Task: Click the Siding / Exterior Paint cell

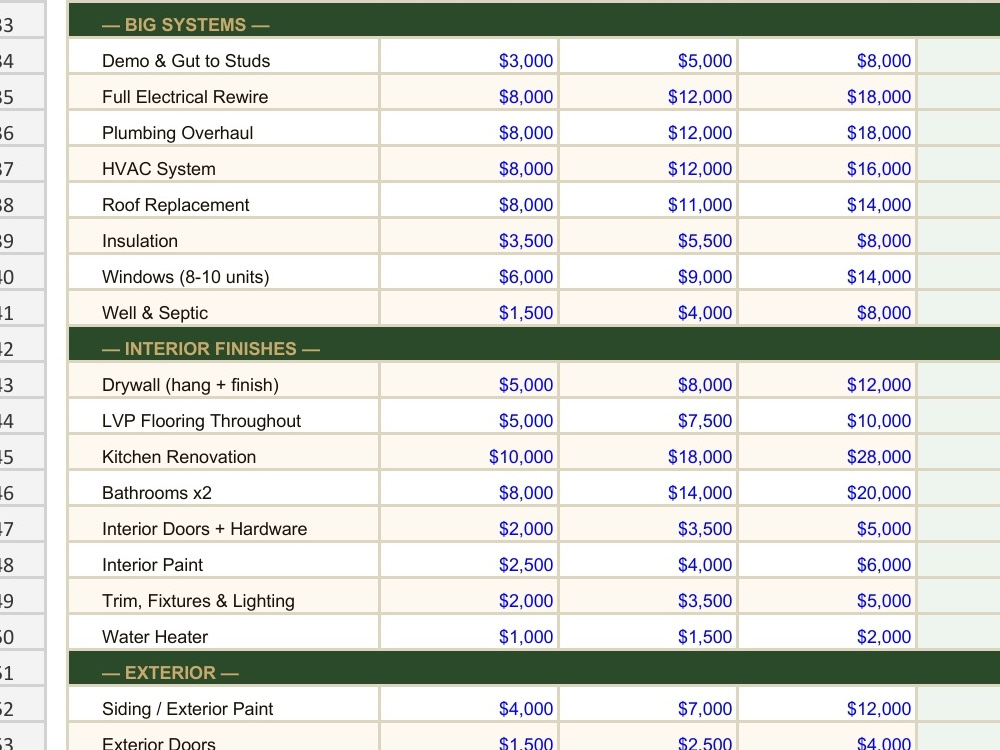Action: pyautogui.click(x=224, y=705)
